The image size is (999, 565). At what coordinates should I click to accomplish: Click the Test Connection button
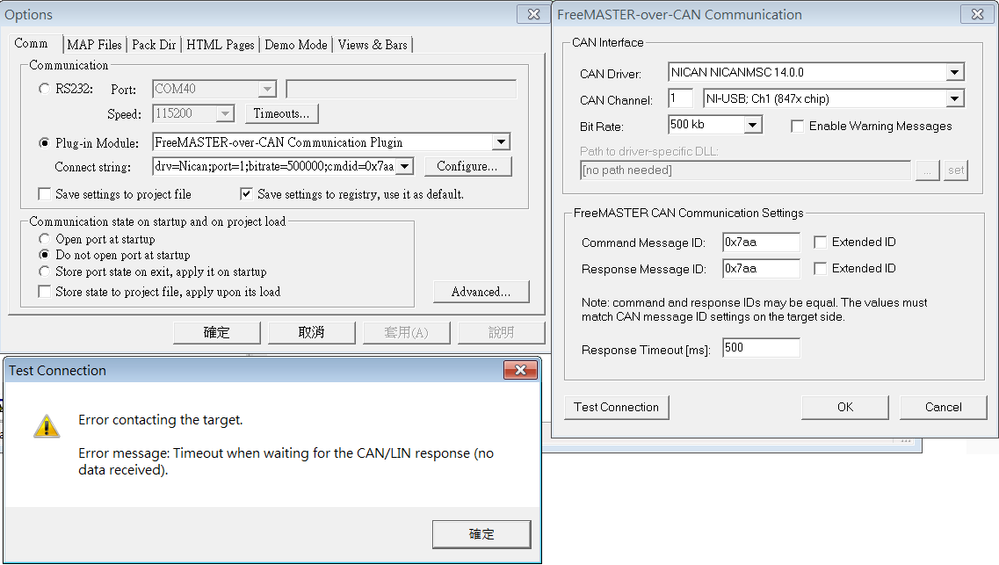pyautogui.click(x=616, y=407)
